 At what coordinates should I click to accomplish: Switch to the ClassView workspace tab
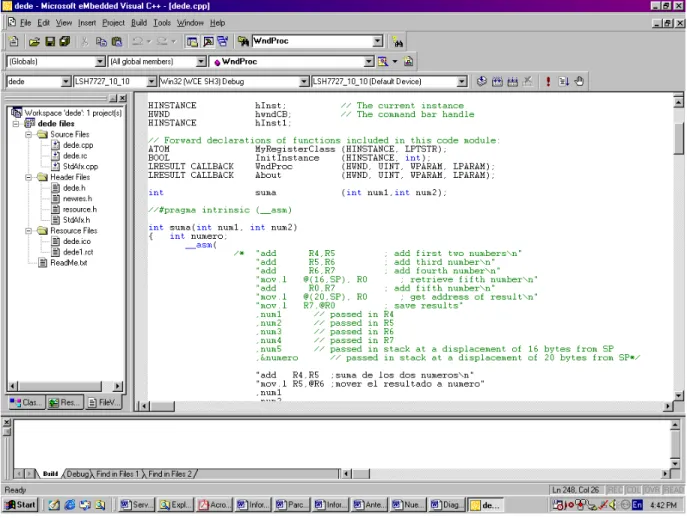[x=26, y=402]
